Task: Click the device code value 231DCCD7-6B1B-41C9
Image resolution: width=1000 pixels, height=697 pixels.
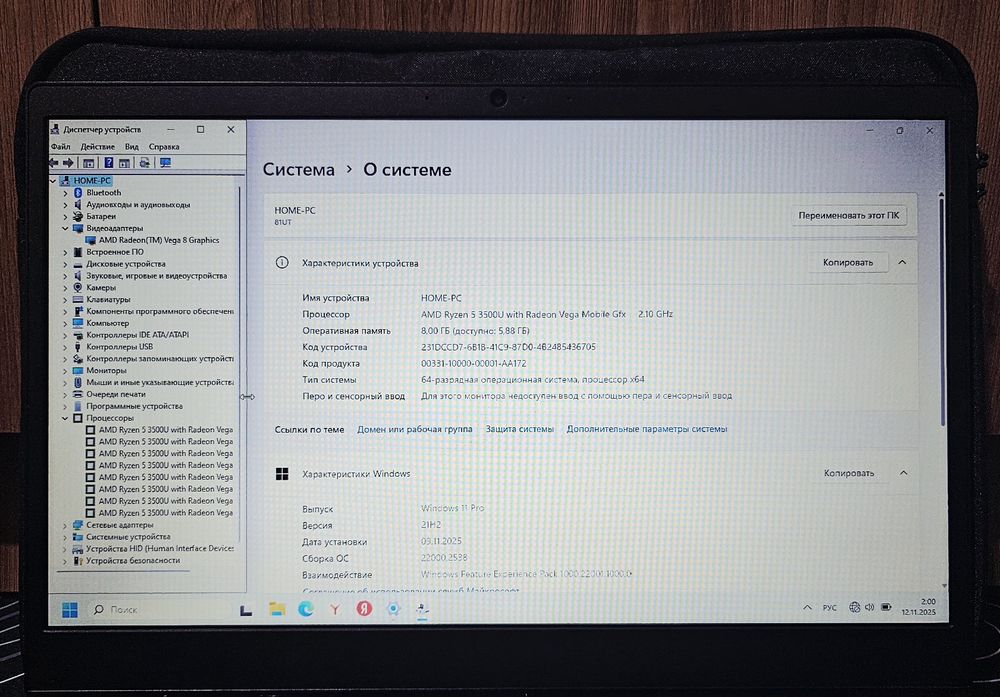Action: pos(508,347)
